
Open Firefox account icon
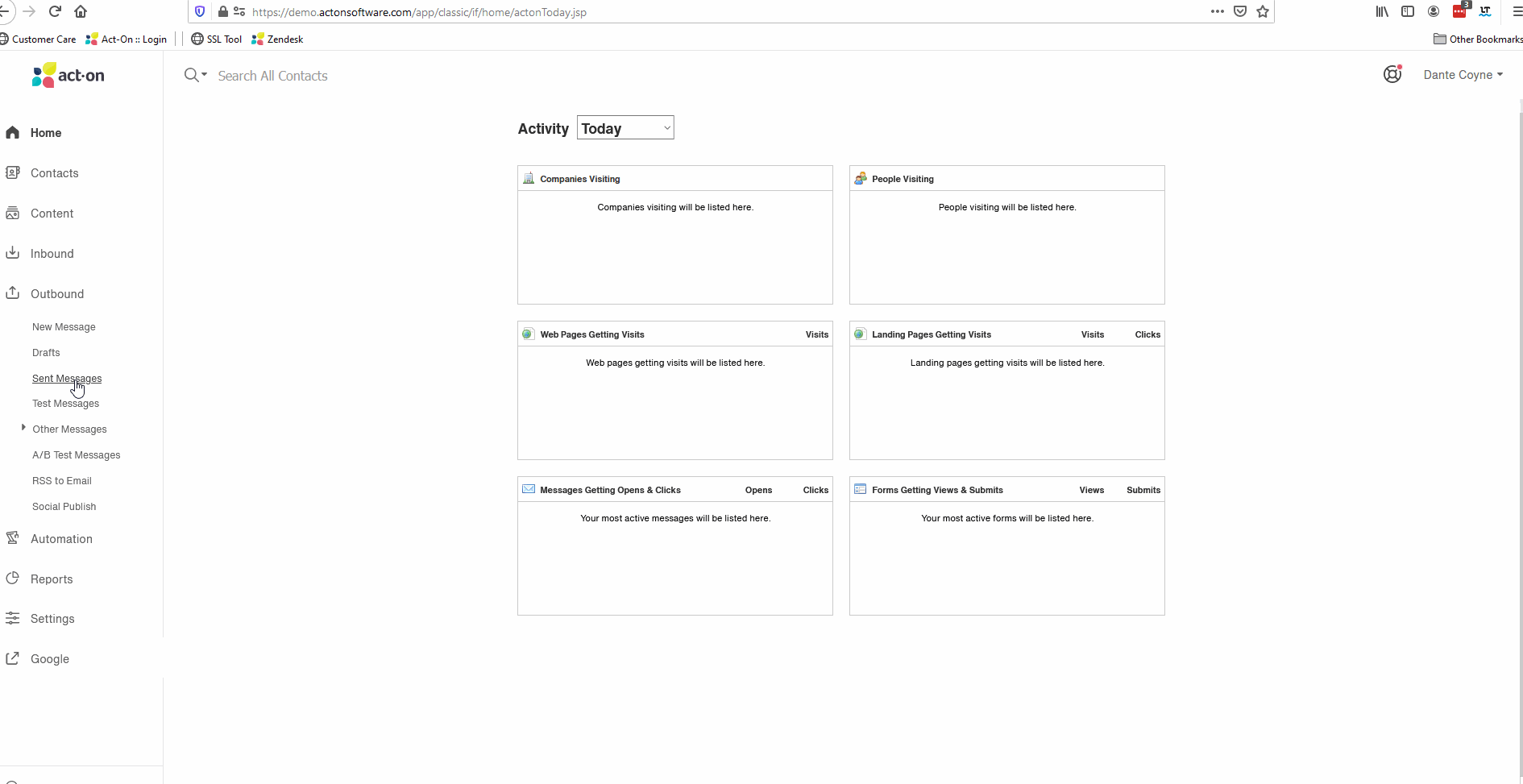[x=1434, y=11]
